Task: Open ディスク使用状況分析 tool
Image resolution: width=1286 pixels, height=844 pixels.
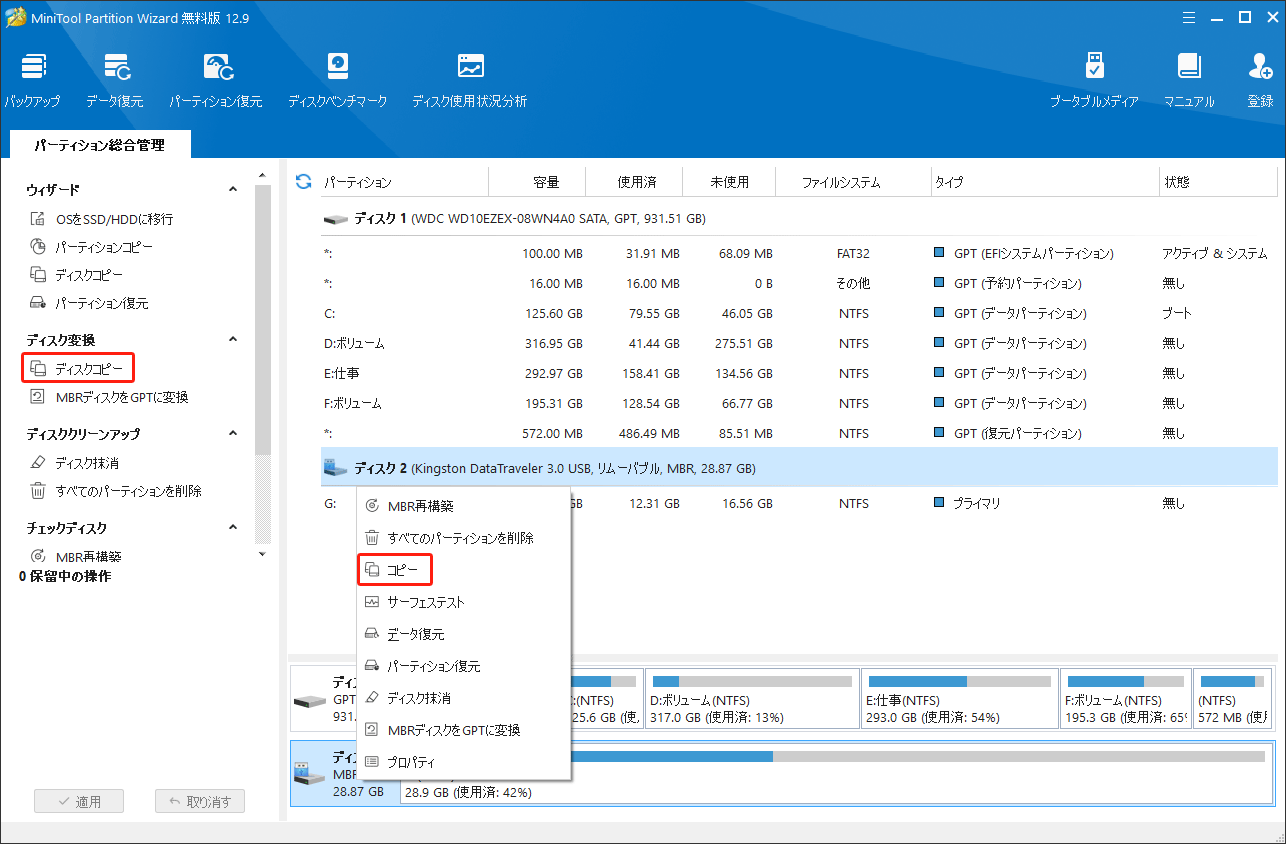Action: pyautogui.click(x=469, y=81)
